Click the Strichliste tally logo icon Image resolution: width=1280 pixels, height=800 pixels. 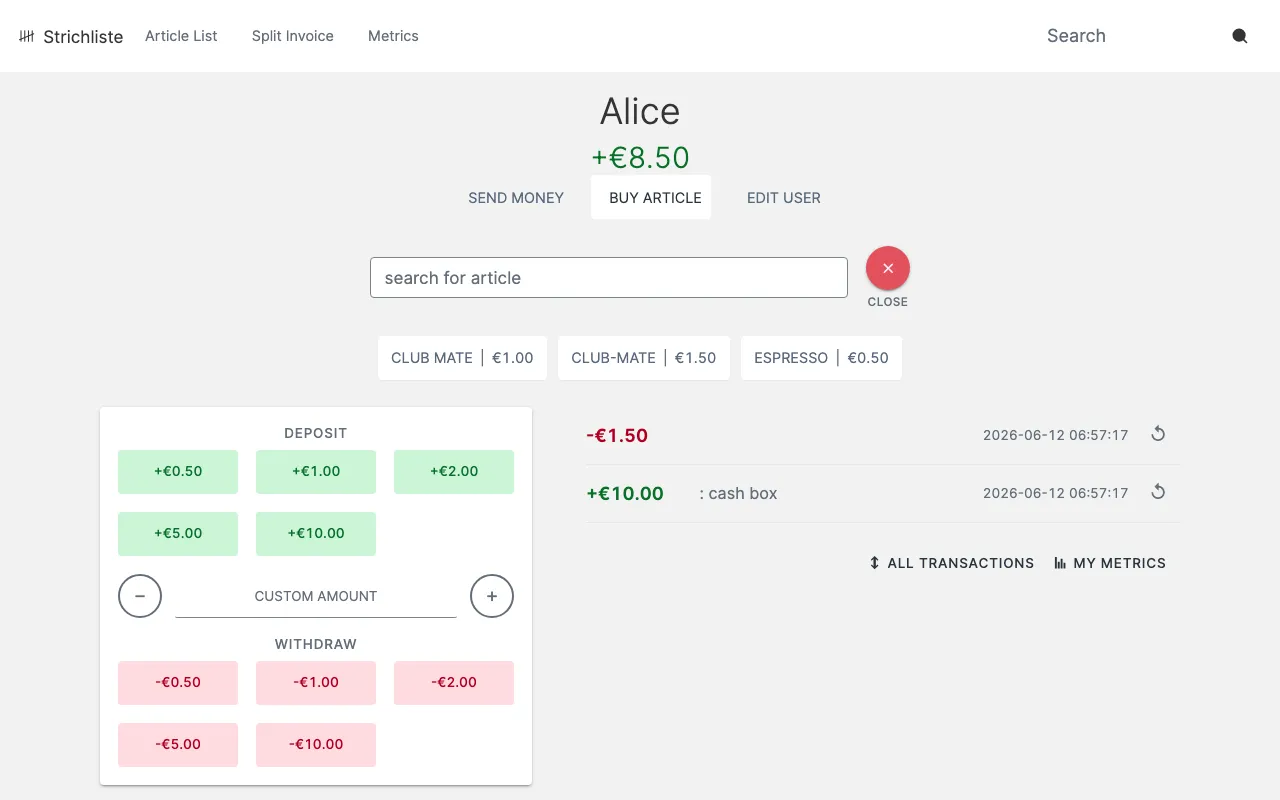click(x=27, y=36)
